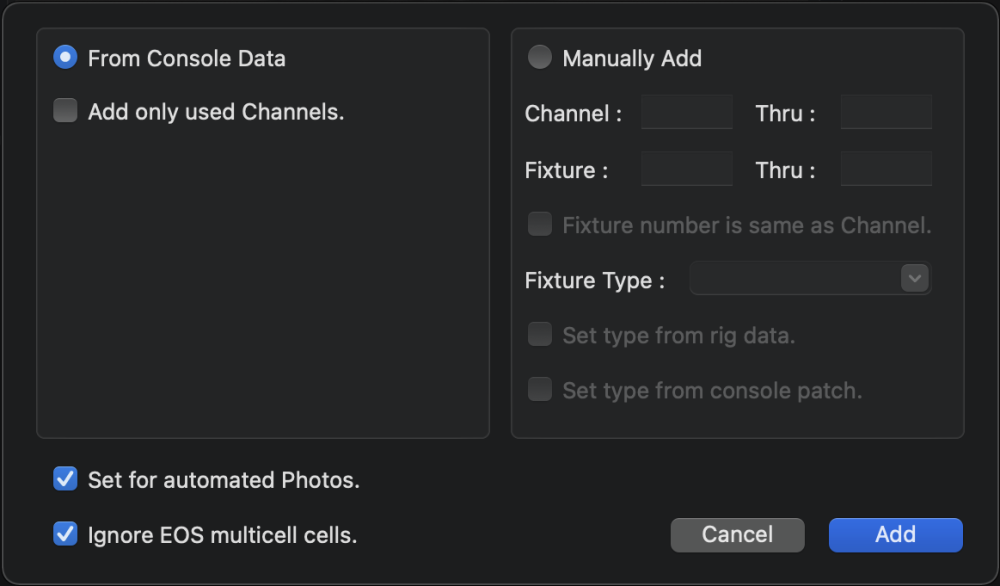
Task: Uncheck Set for automated Photos
Action: 64,478
